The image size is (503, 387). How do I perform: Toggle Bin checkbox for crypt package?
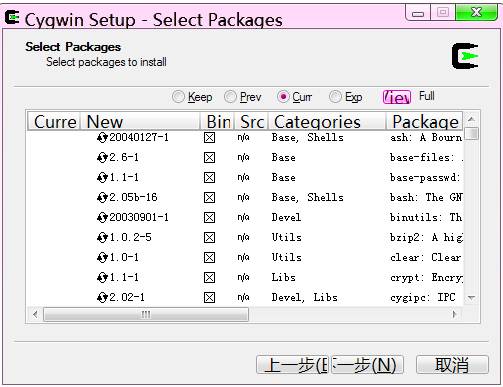(x=209, y=277)
